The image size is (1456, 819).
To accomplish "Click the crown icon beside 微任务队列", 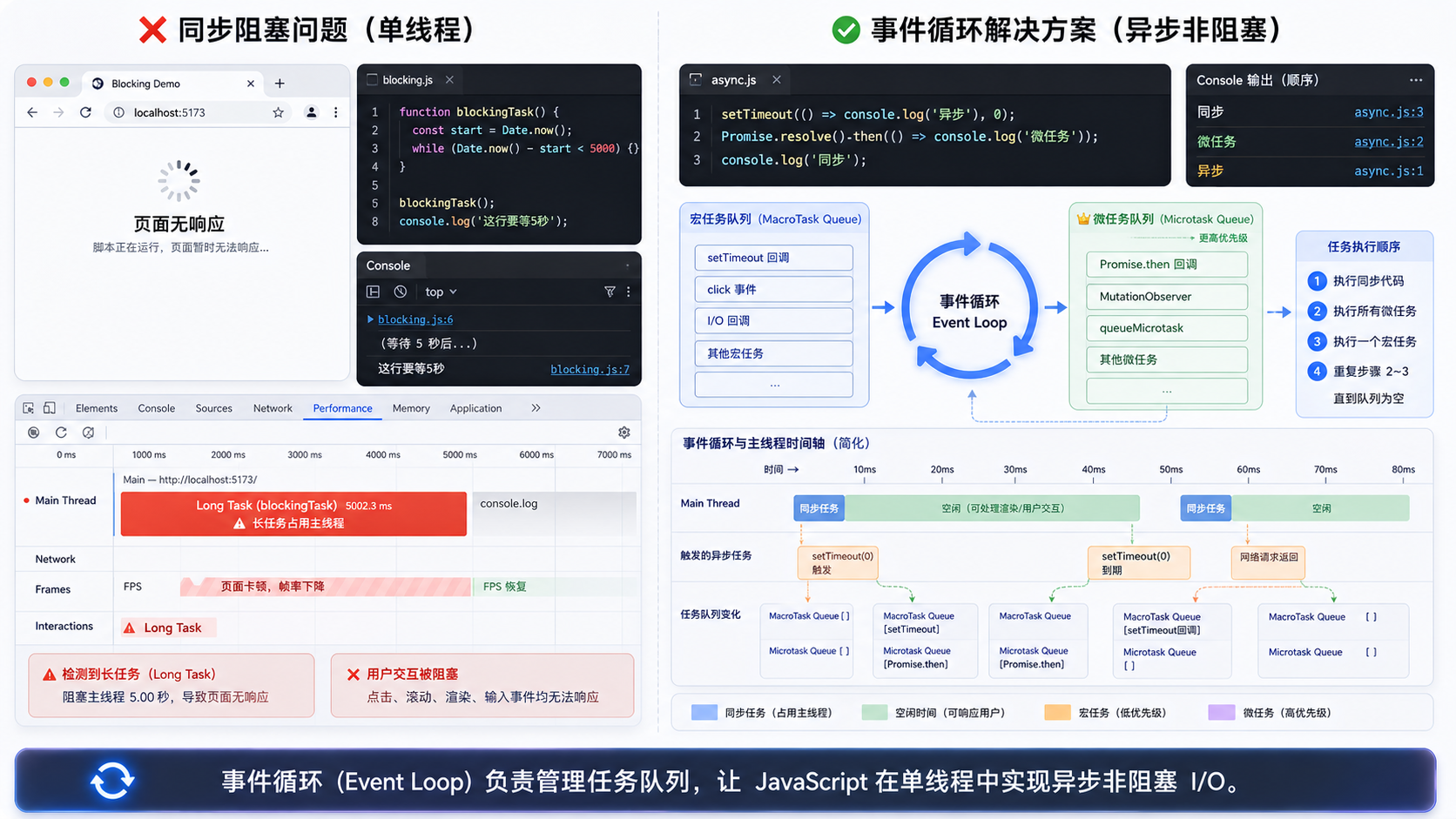I will tap(1083, 218).
